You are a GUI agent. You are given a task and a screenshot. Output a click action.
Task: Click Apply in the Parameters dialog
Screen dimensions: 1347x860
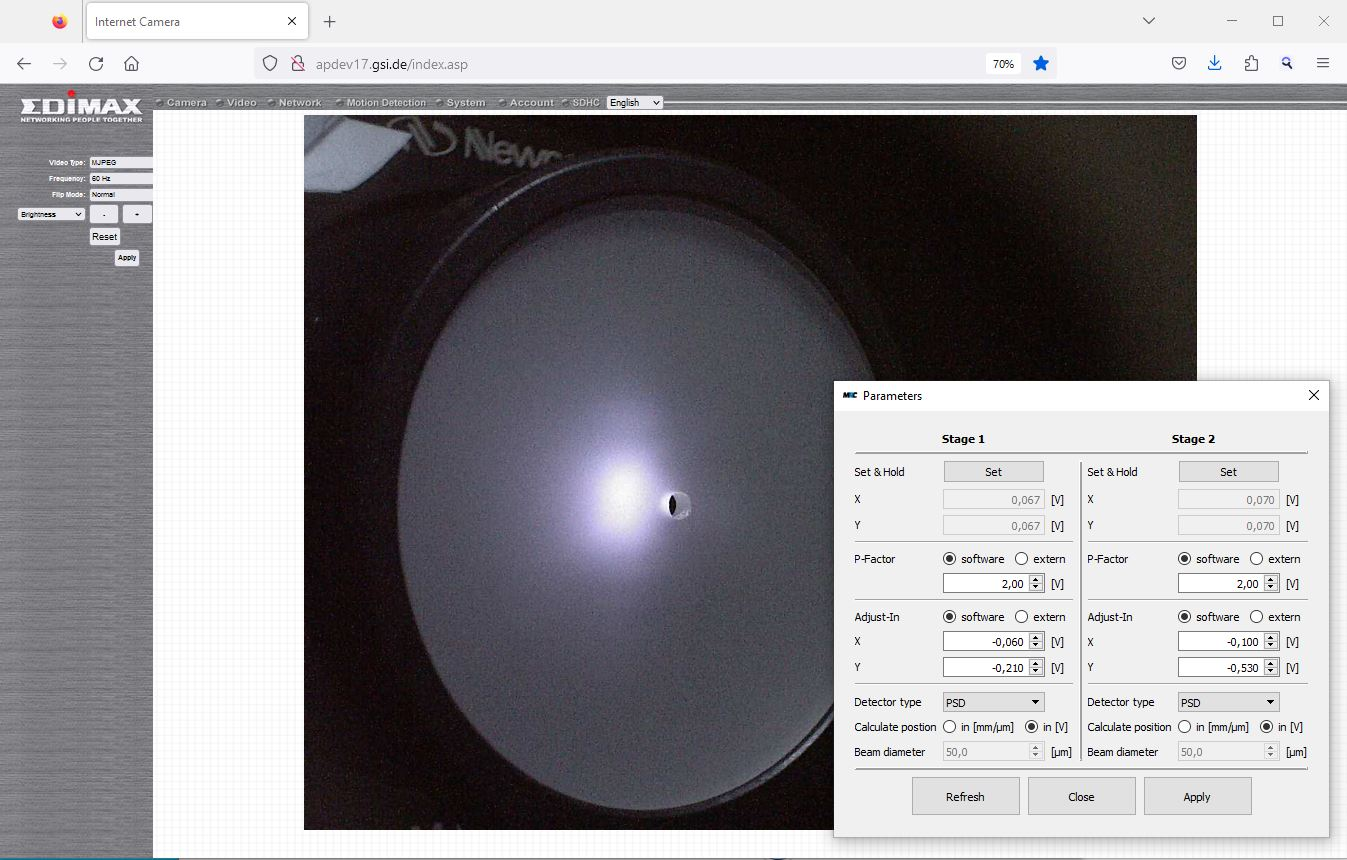coord(1197,797)
